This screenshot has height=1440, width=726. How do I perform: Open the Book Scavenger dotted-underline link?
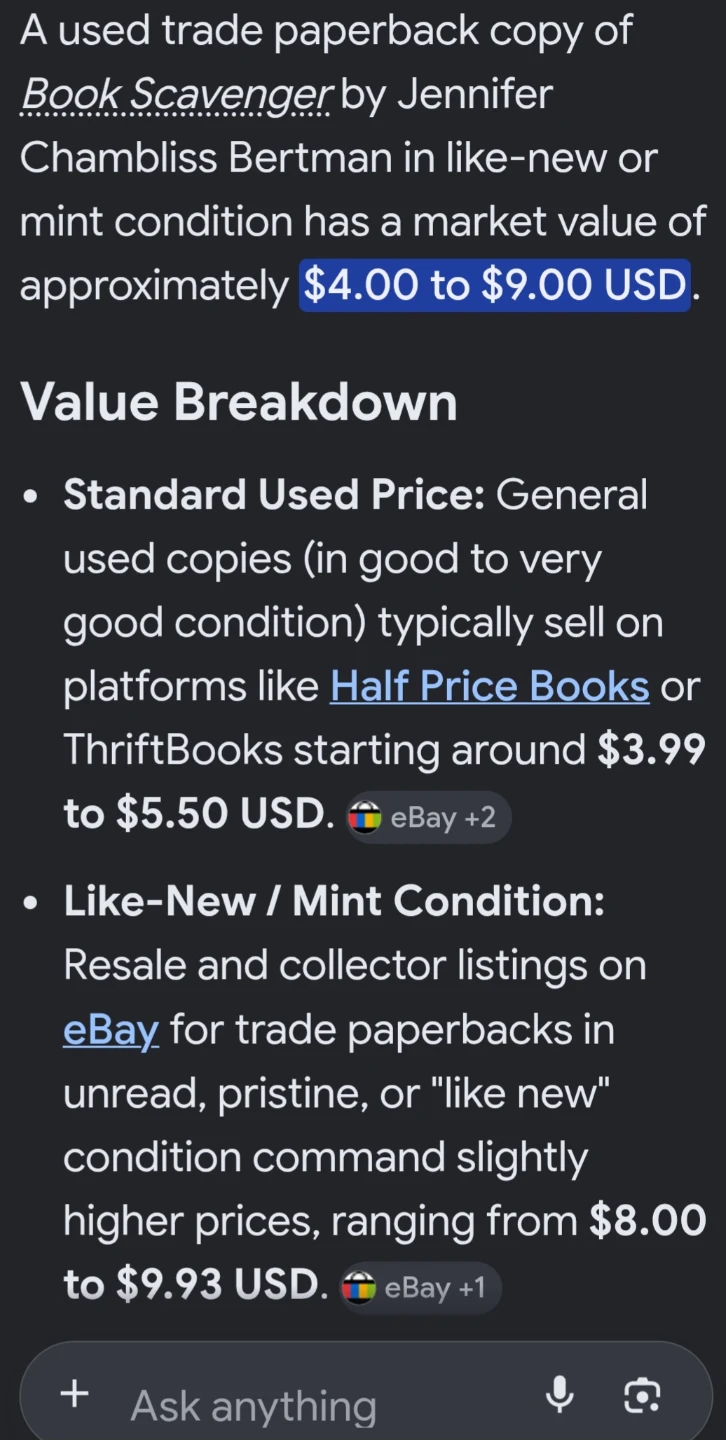[x=175, y=95]
